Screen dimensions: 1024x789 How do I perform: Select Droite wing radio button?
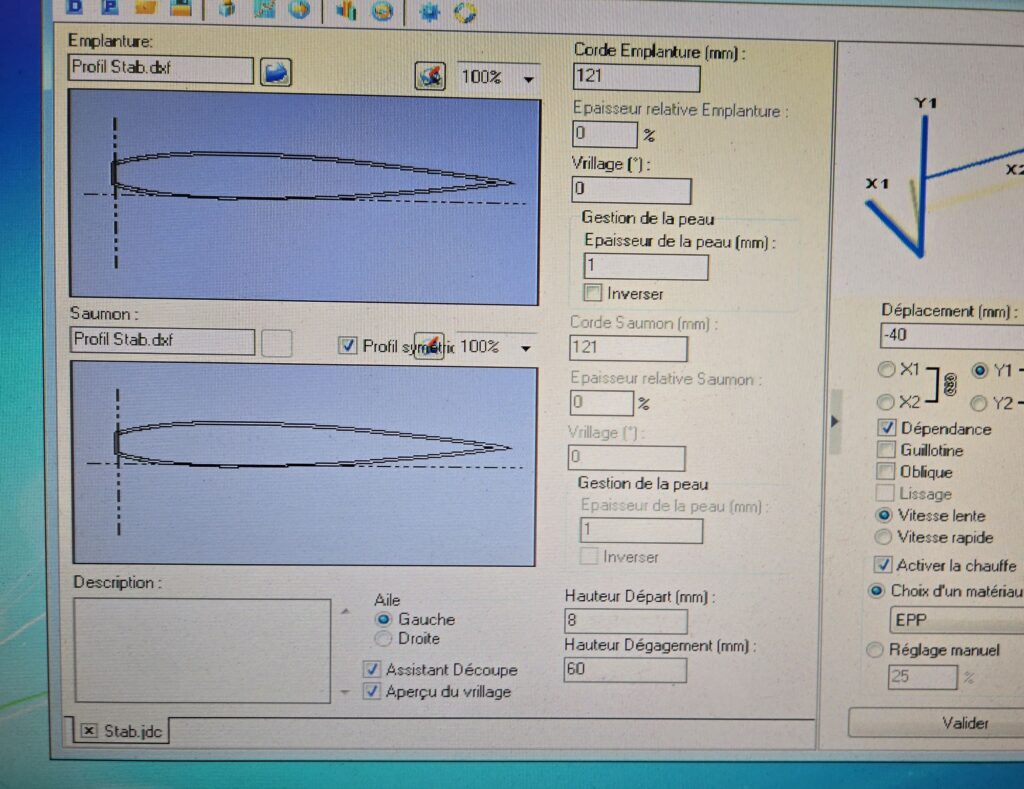pos(382,638)
